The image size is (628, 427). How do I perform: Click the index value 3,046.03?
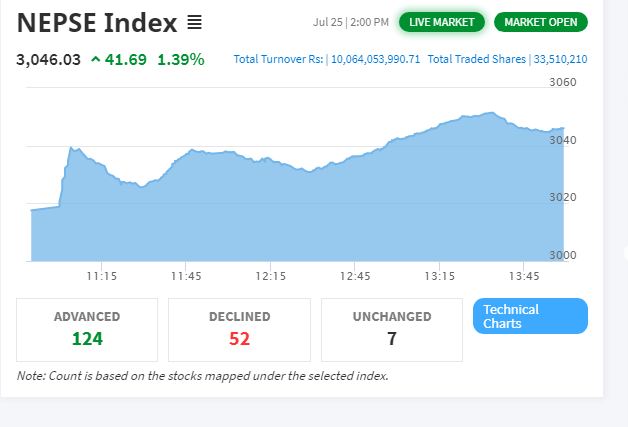coord(48,60)
